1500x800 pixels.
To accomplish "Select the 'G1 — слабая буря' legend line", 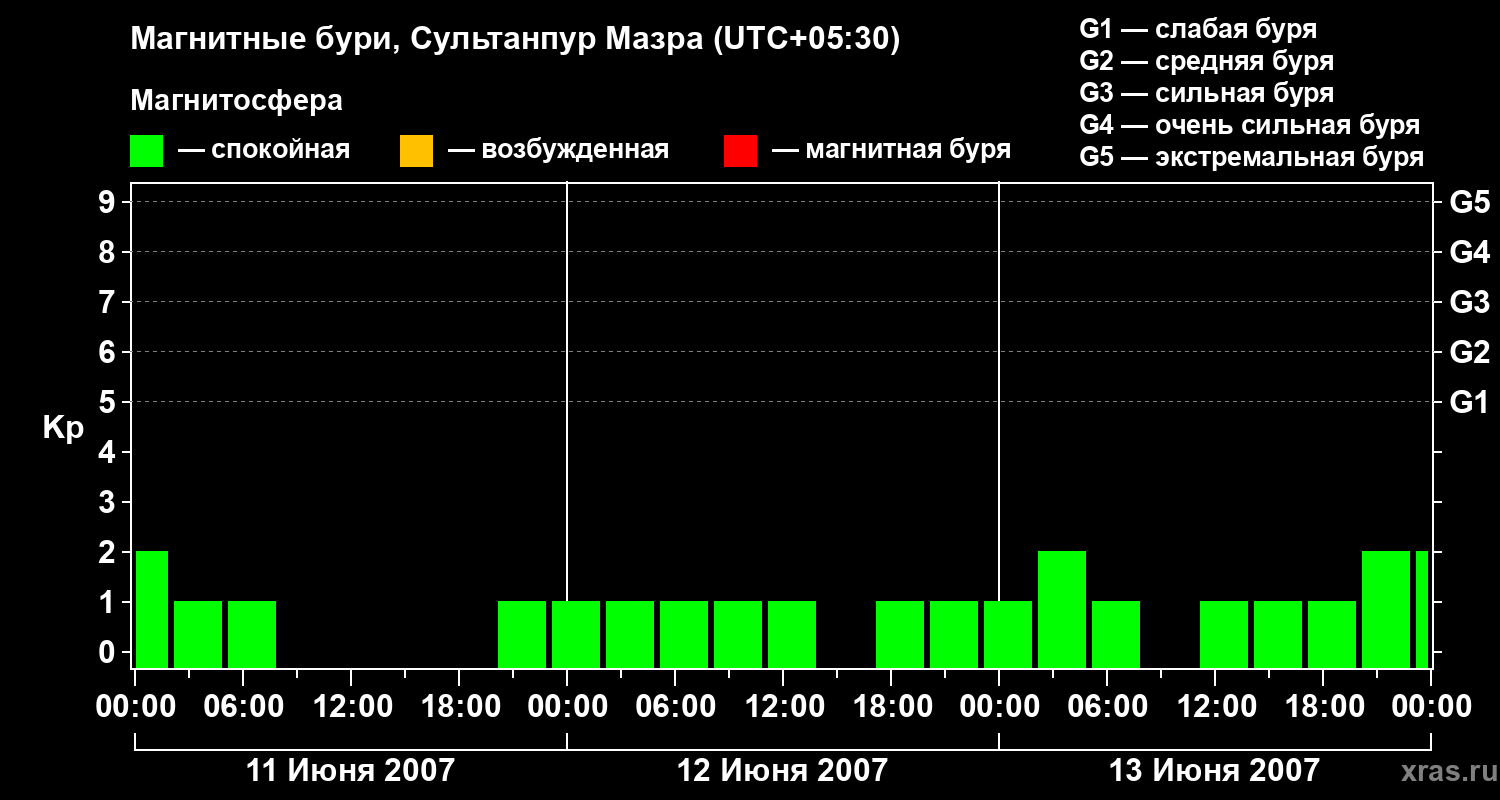I will coord(1198,28).
